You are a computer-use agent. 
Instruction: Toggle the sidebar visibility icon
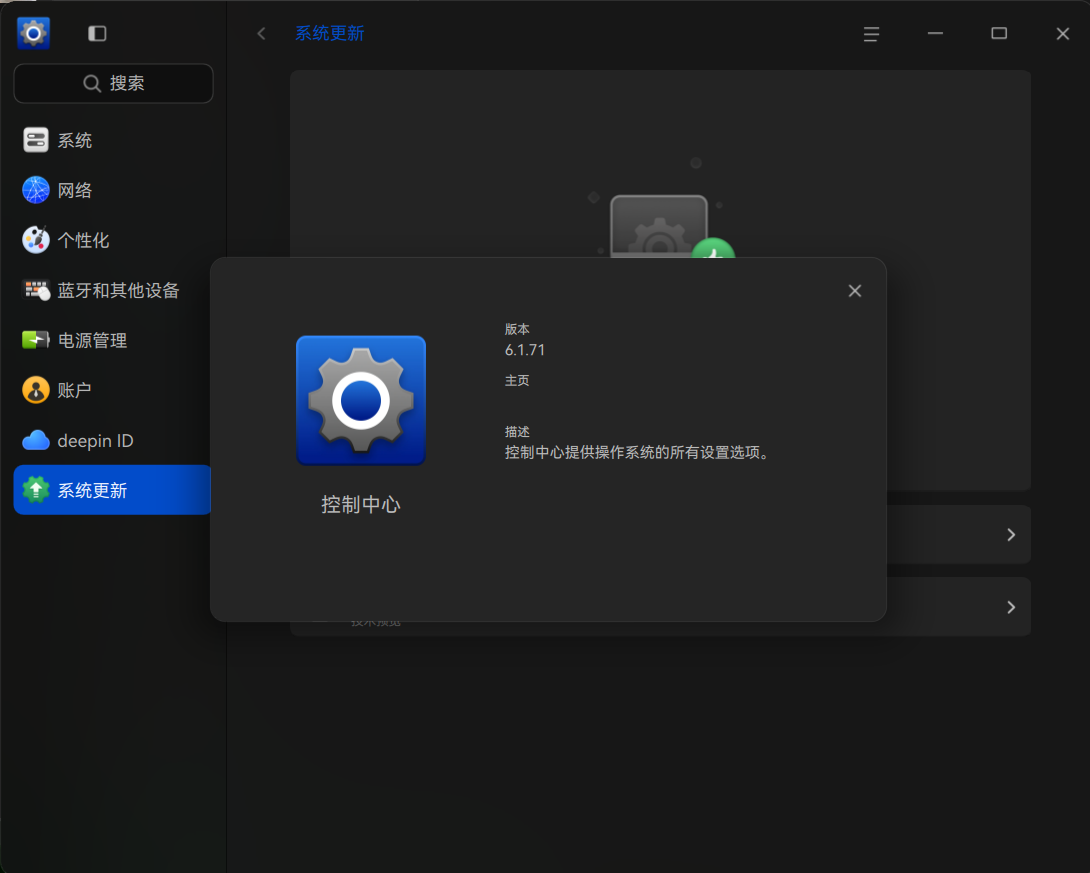[x=97, y=33]
